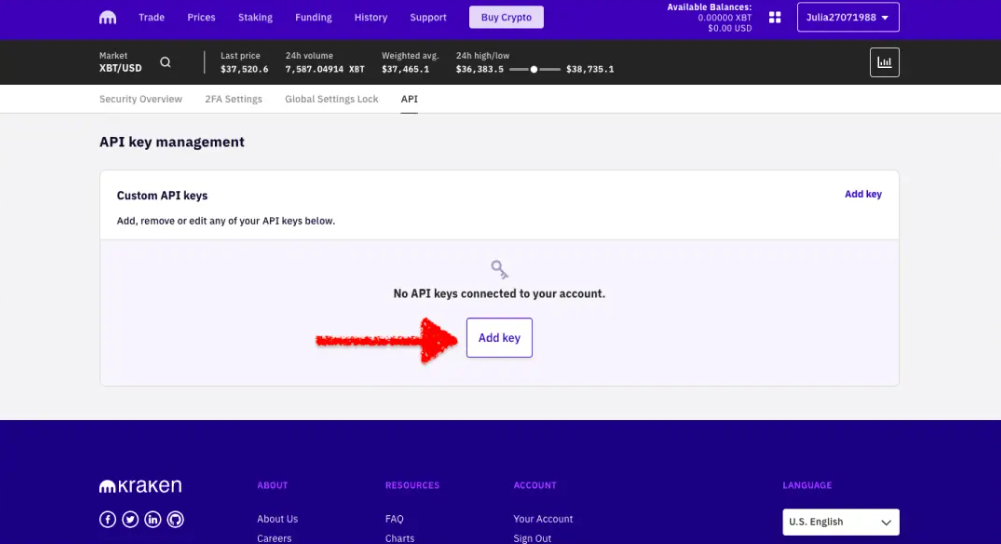Screen dimensions: 1001x544
Task: Open the FAQ footer link
Action: pos(394,519)
